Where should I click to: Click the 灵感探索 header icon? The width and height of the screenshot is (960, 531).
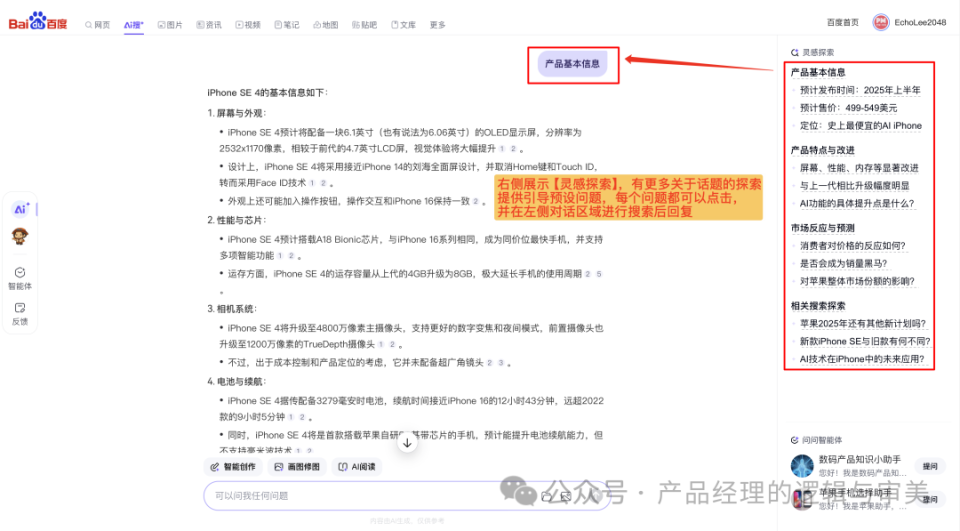coord(794,53)
